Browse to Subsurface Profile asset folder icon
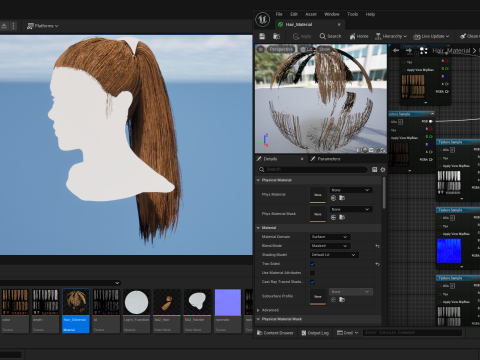Image resolution: width=480 pixels, height=360 pixels. click(342, 300)
